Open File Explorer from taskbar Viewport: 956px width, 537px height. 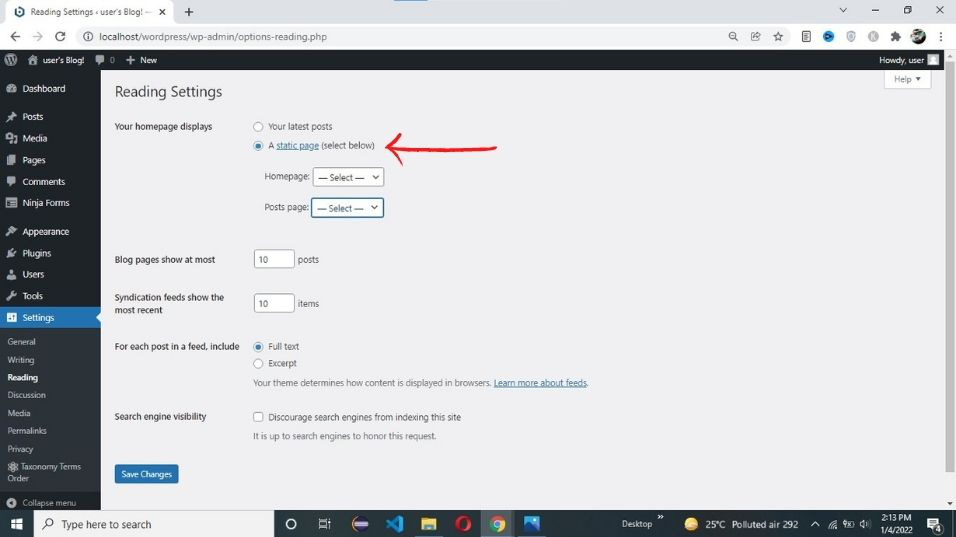429,524
